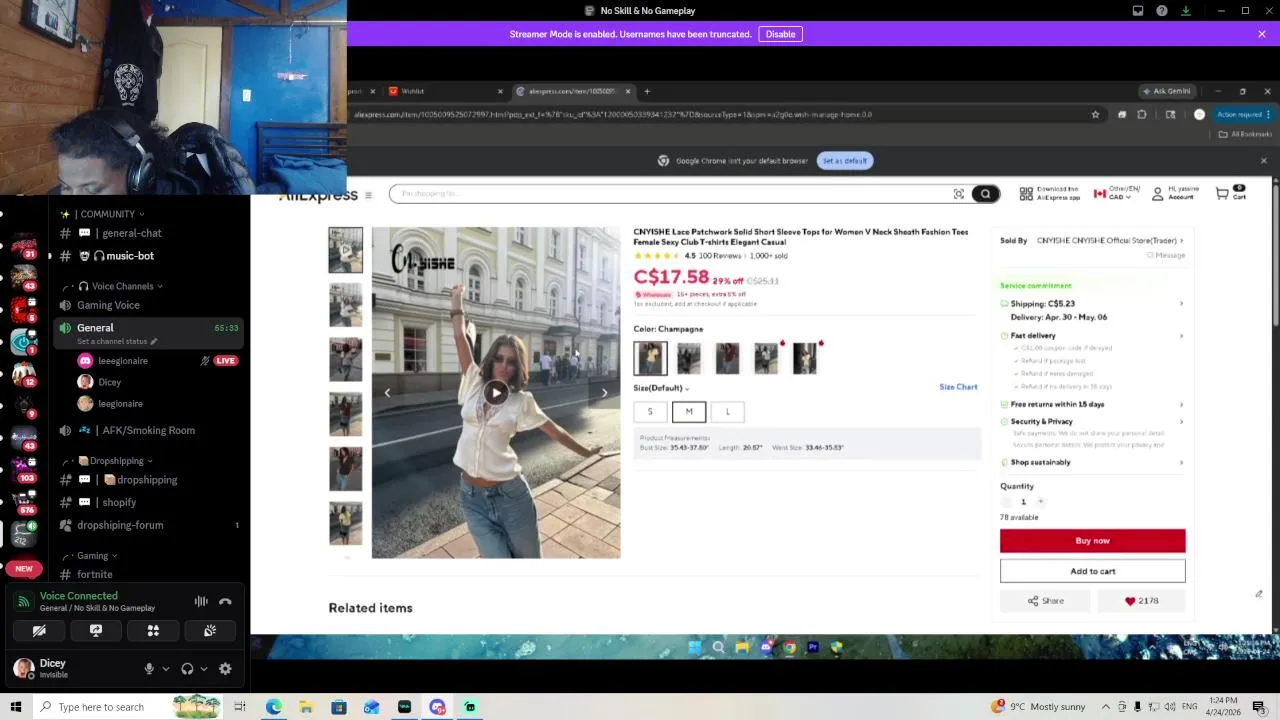Go to the next product image arrow
Screen dimensions: 1280x720
pyautogui.click(x=604, y=392)
